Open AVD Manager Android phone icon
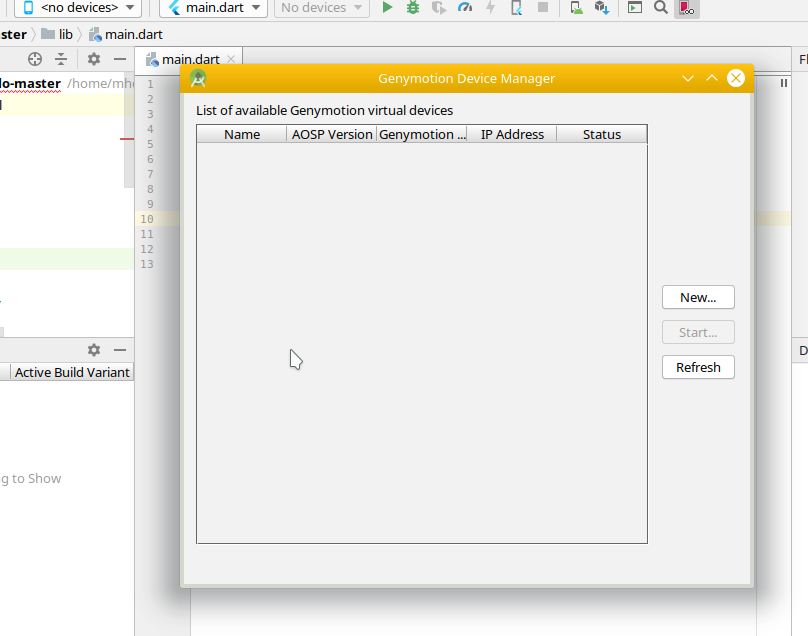This screenshot has width=808, height=636. coord(577,8)
